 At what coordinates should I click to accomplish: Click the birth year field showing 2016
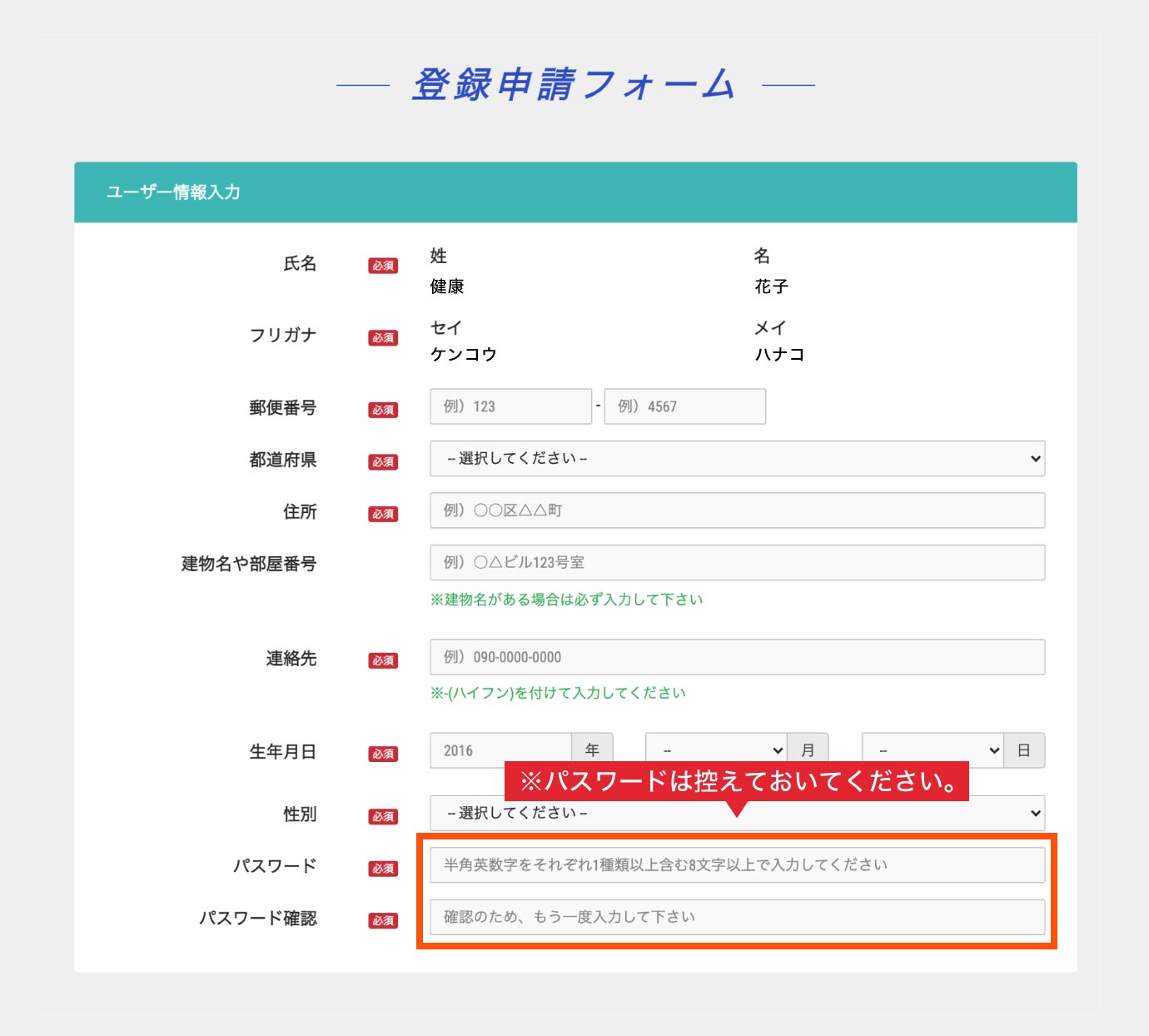coord(500,750)
